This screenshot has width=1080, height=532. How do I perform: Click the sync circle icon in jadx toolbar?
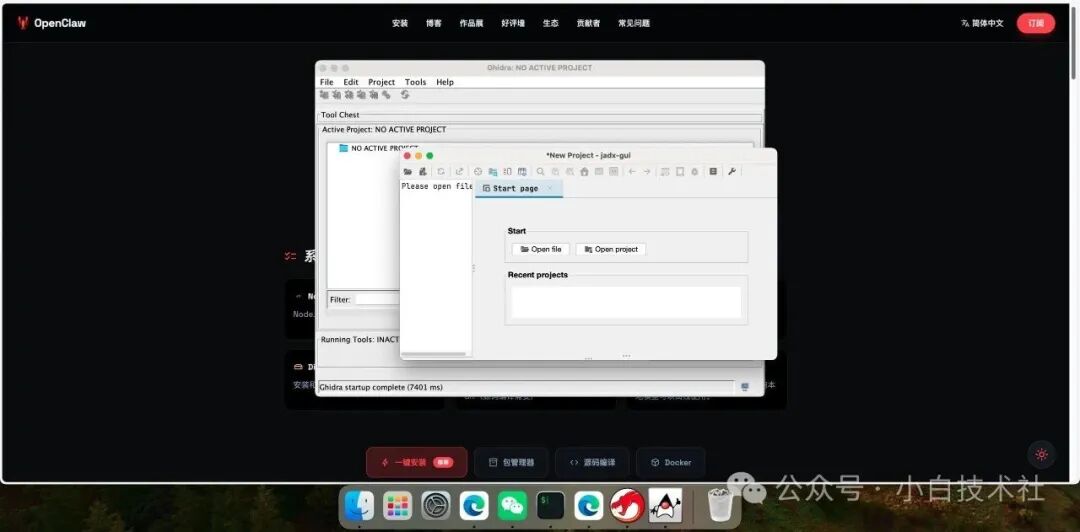point(478,172)
